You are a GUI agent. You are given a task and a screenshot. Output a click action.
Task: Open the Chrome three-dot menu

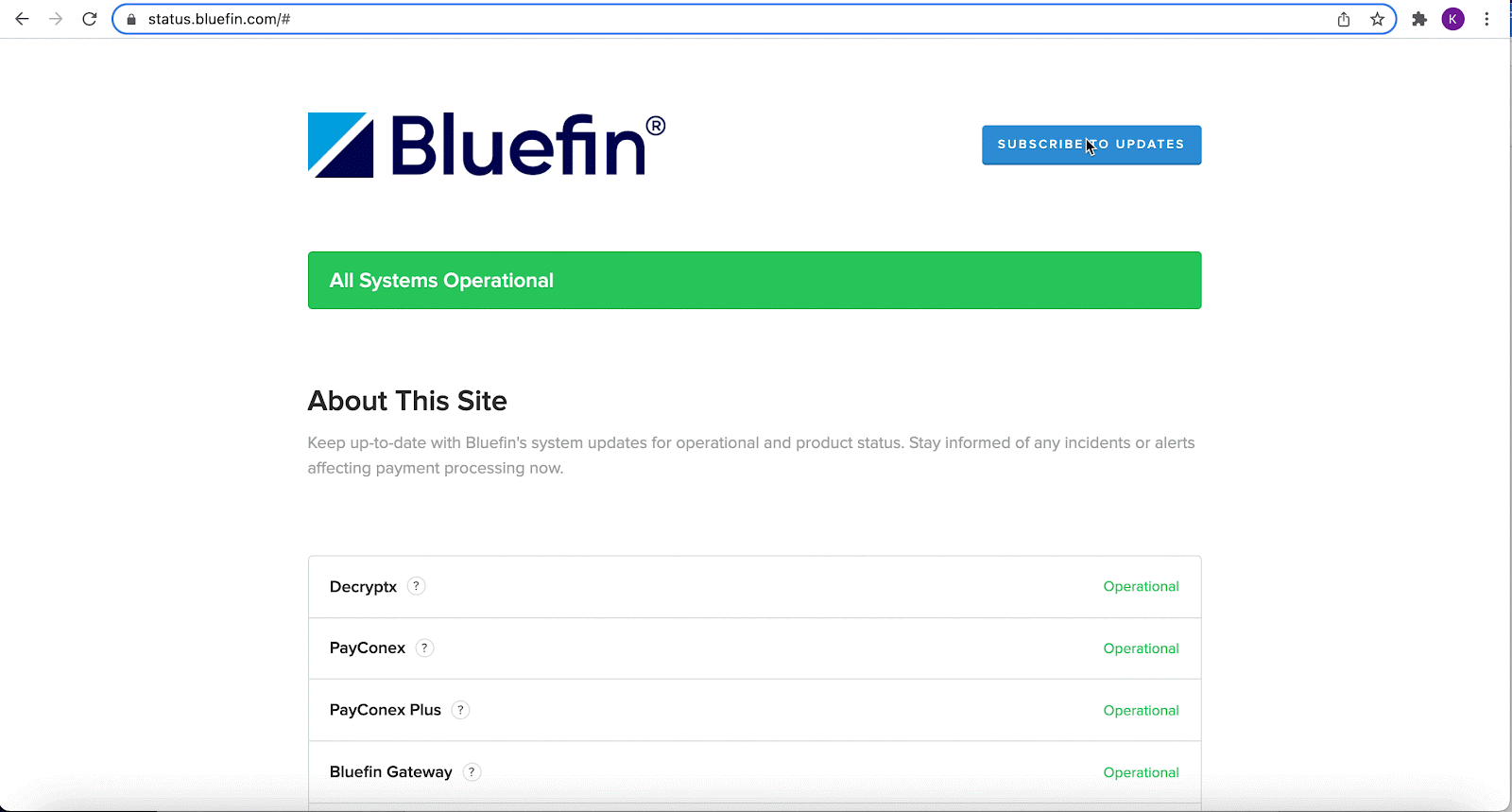(1486, 19)
